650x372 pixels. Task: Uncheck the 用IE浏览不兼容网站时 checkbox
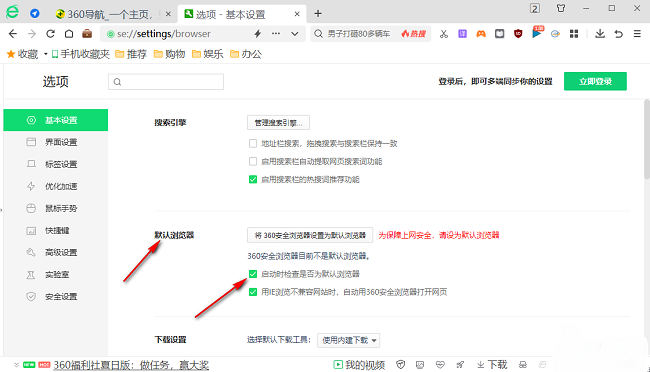click(x=253, y=292)
